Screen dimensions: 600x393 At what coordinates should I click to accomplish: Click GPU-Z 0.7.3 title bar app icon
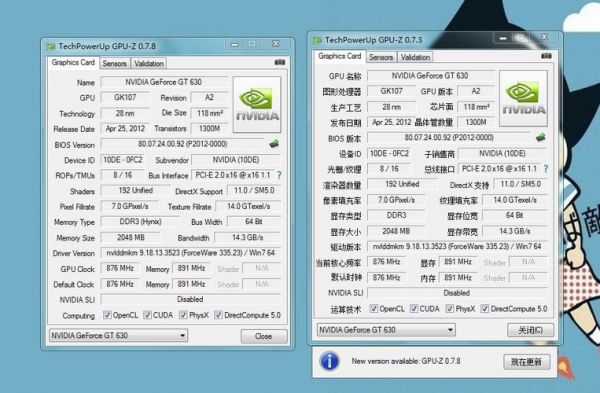tap(317, 40)
